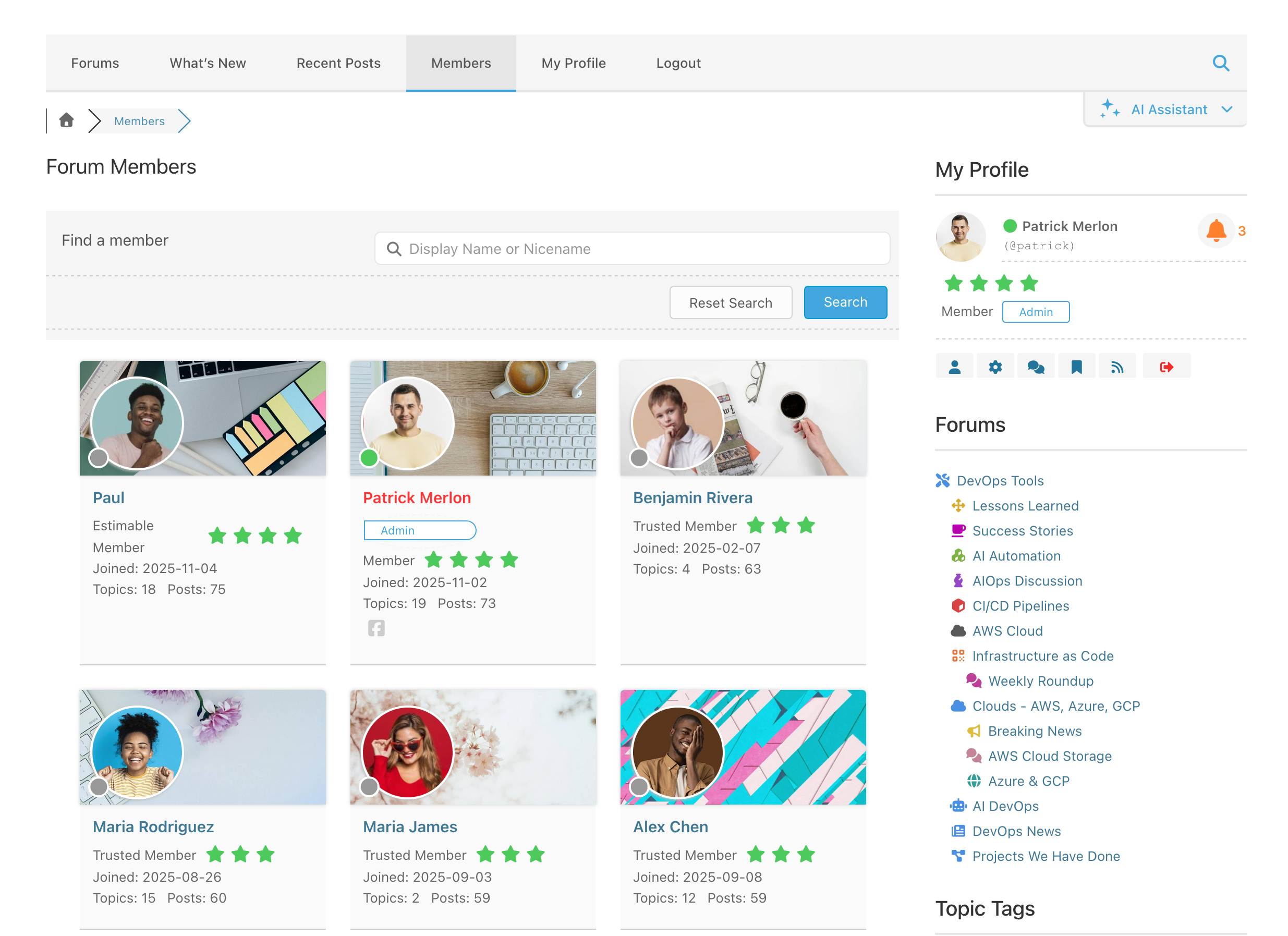Click Patrick Merlon's Facebook icon on his card
1288x936 pixels.
pyautogui.click(x=376, y=628)
